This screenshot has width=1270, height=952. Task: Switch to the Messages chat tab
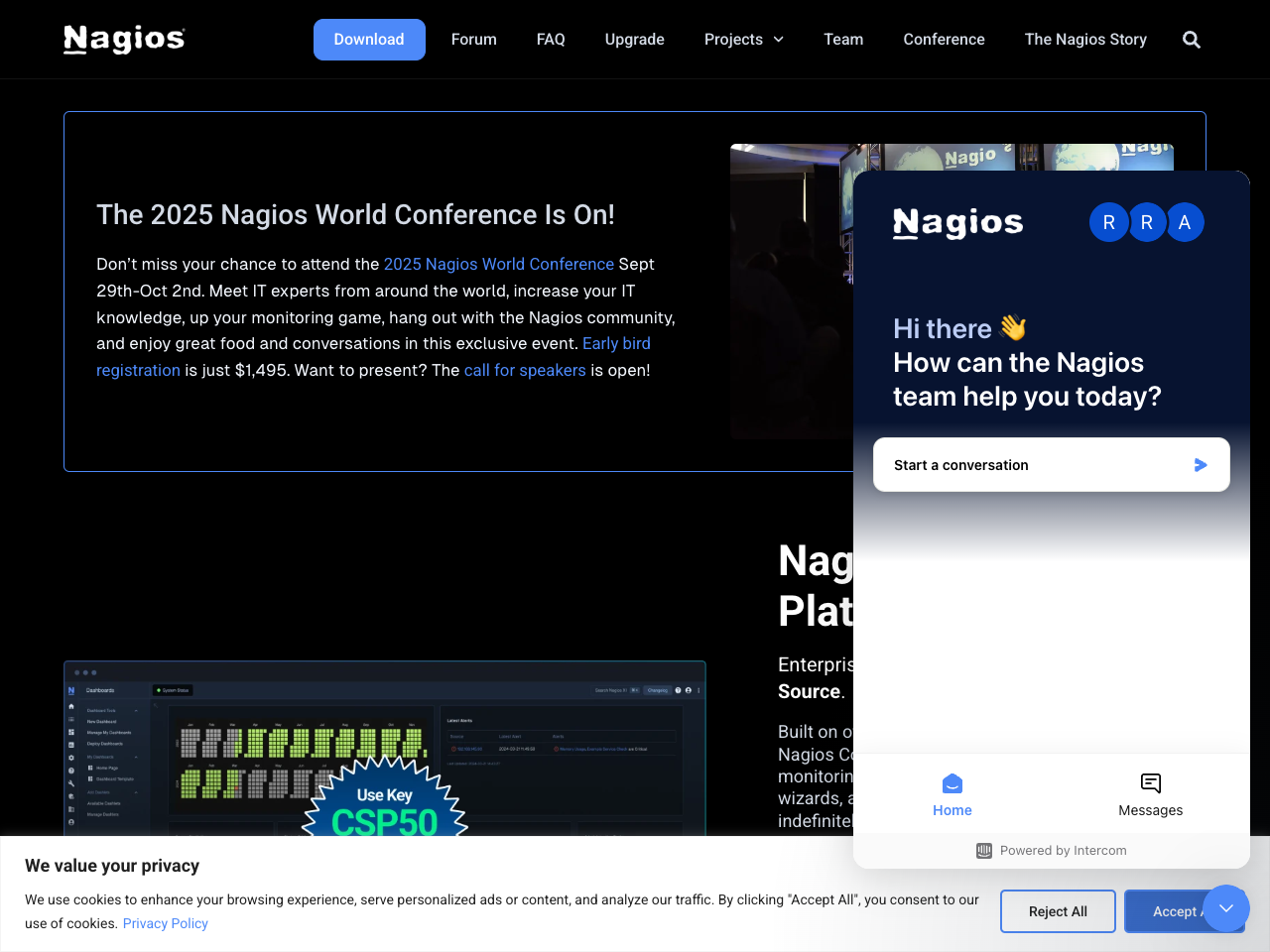[x=1151, y=795]
